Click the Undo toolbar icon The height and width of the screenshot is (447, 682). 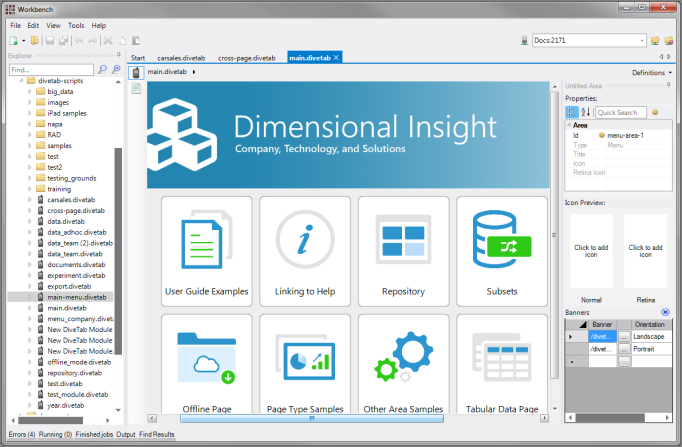point(79,40)
